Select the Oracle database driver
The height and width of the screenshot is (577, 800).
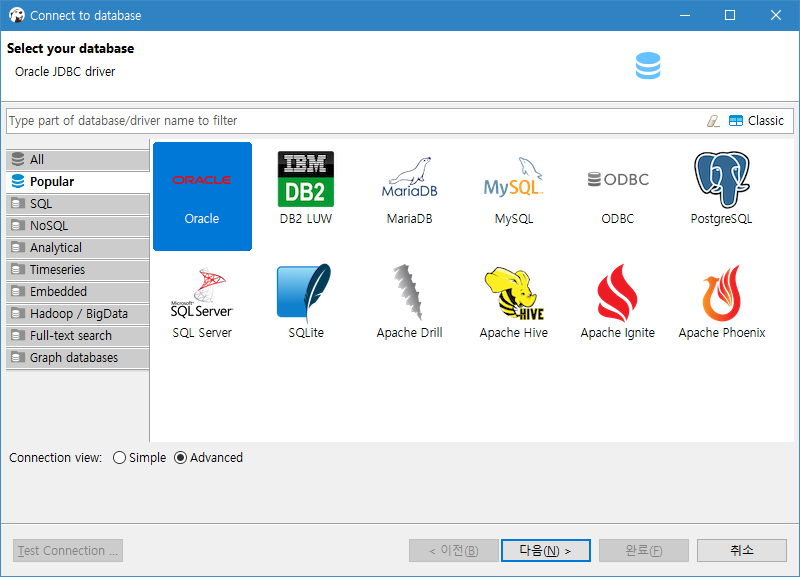click(203, 196)
